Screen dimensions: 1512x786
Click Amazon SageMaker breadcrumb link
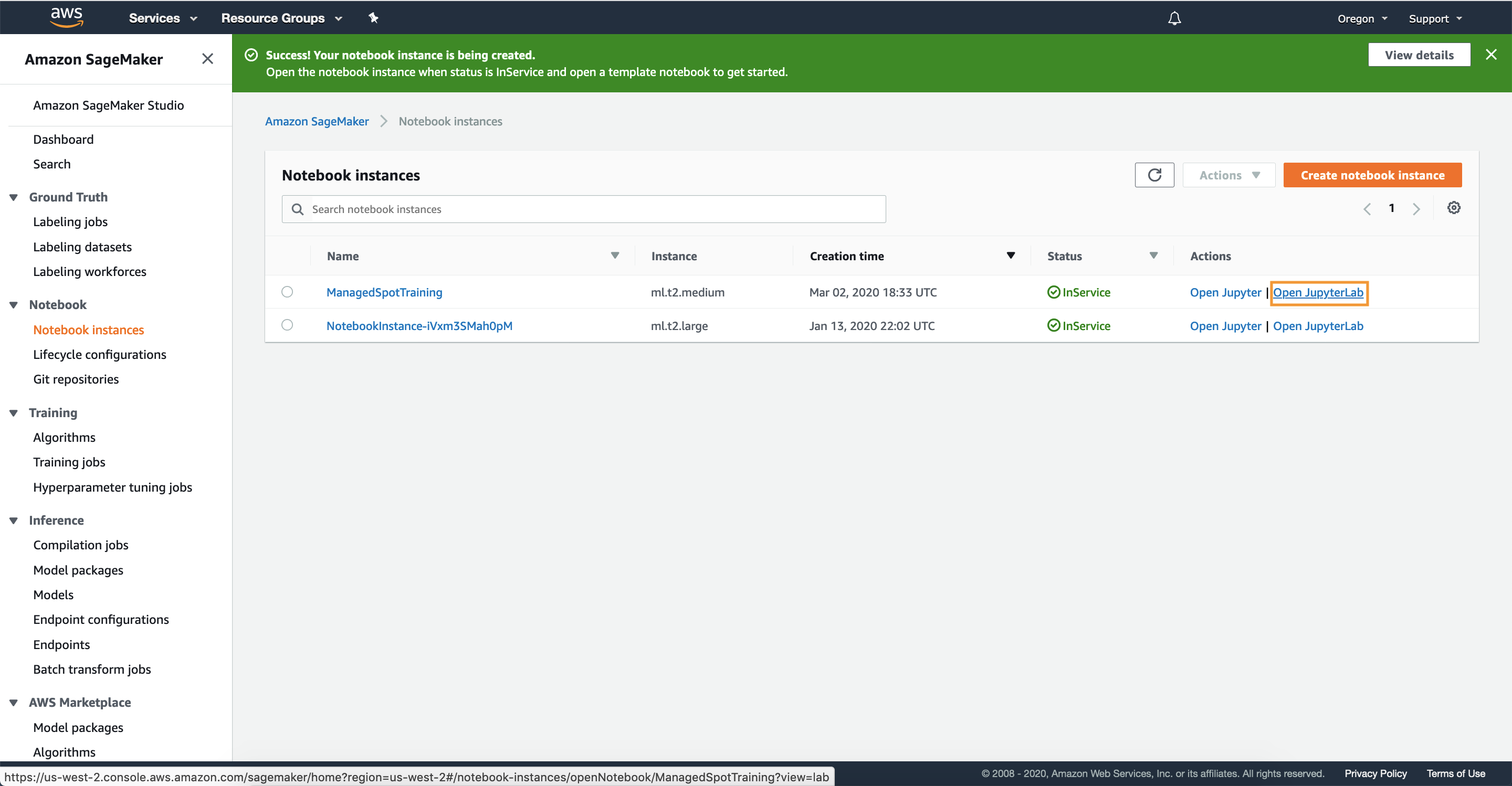pyautogui.click(x=317, y=121)
